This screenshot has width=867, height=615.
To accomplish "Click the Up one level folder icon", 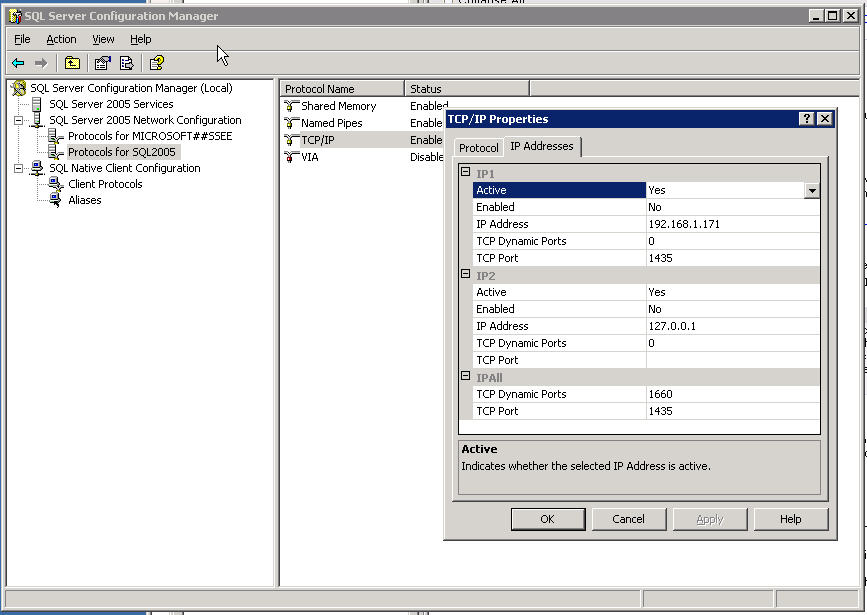I will point(72,63).
